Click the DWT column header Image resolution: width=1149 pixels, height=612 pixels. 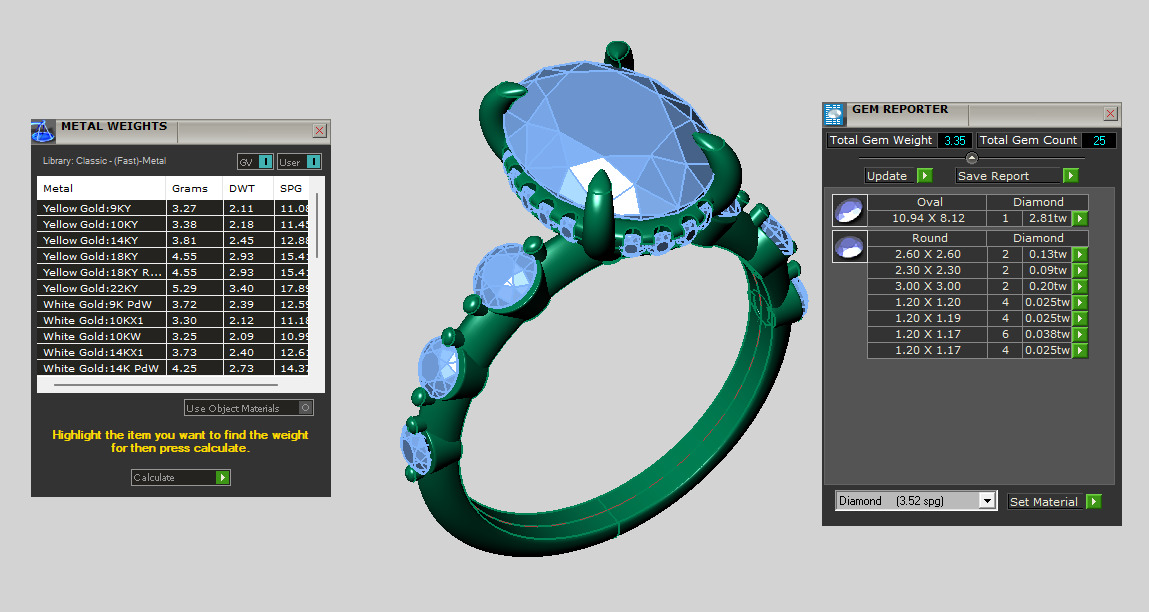tap(248, 188)
